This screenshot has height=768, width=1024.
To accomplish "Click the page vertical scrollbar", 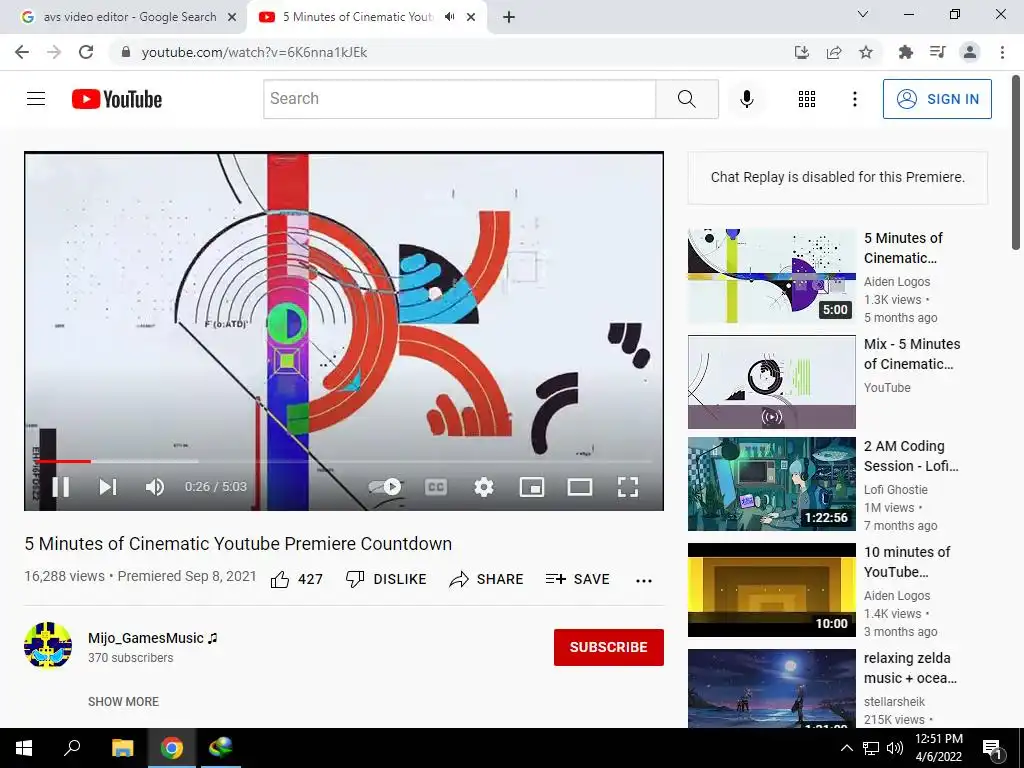I will coord(1016,162).
